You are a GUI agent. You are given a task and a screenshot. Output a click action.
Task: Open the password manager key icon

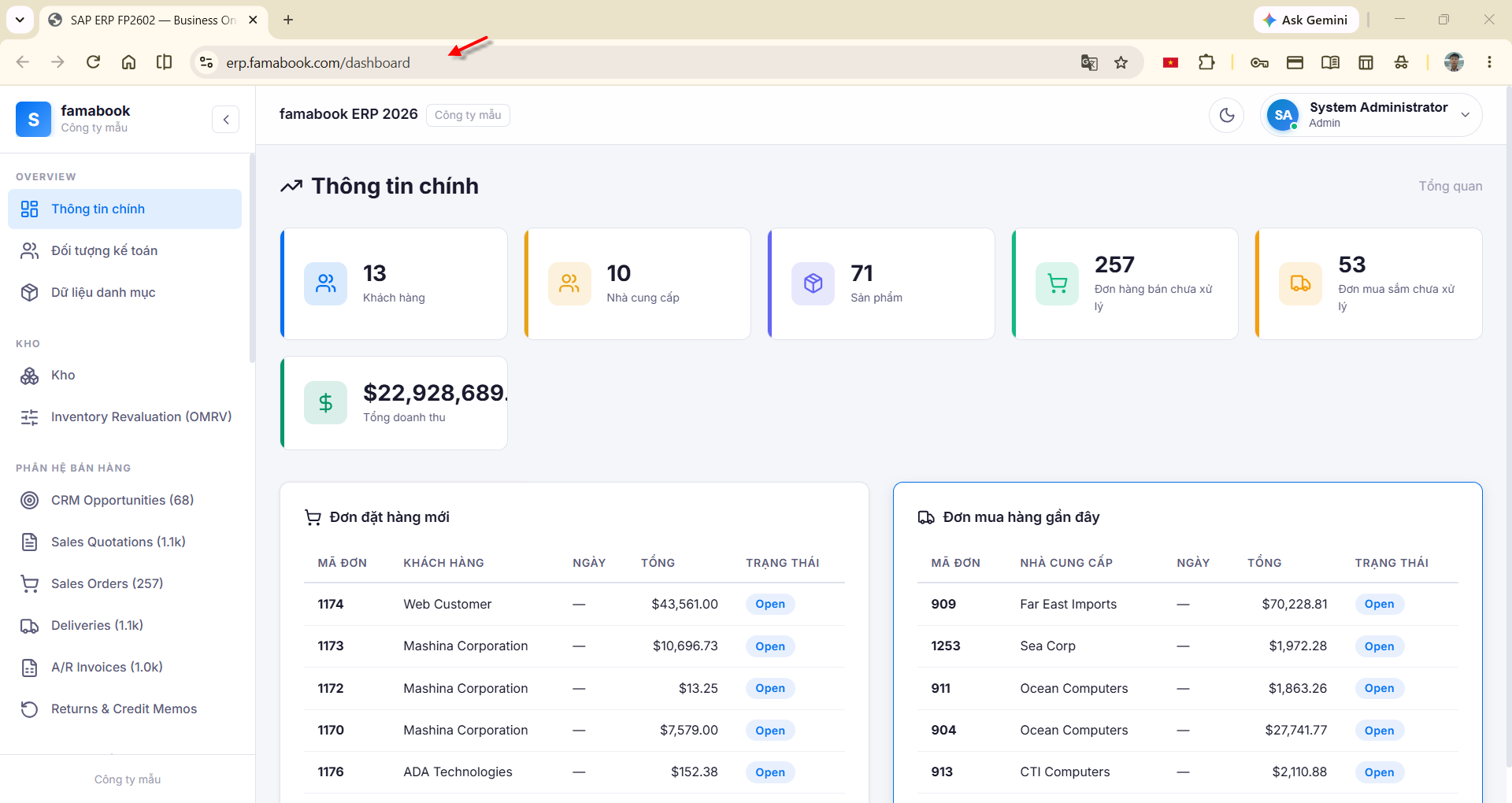(x=1259, y=62)
